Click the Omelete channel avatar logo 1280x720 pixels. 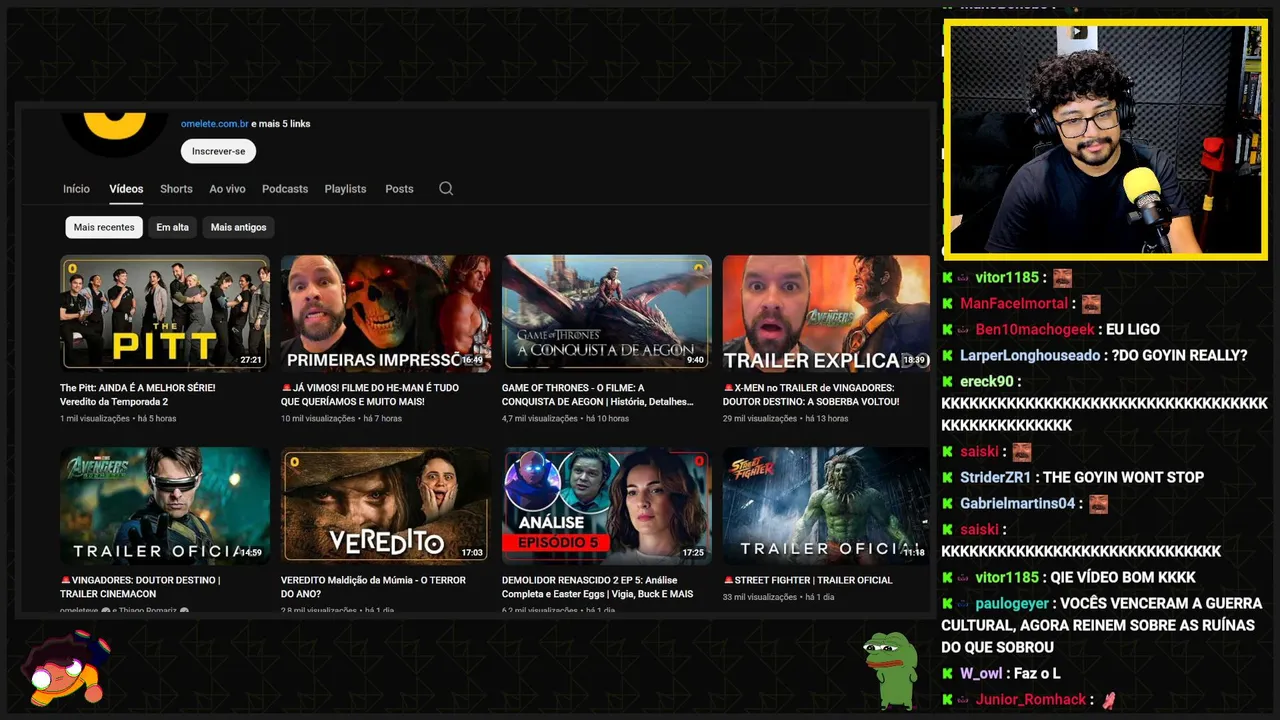[115, 134]
